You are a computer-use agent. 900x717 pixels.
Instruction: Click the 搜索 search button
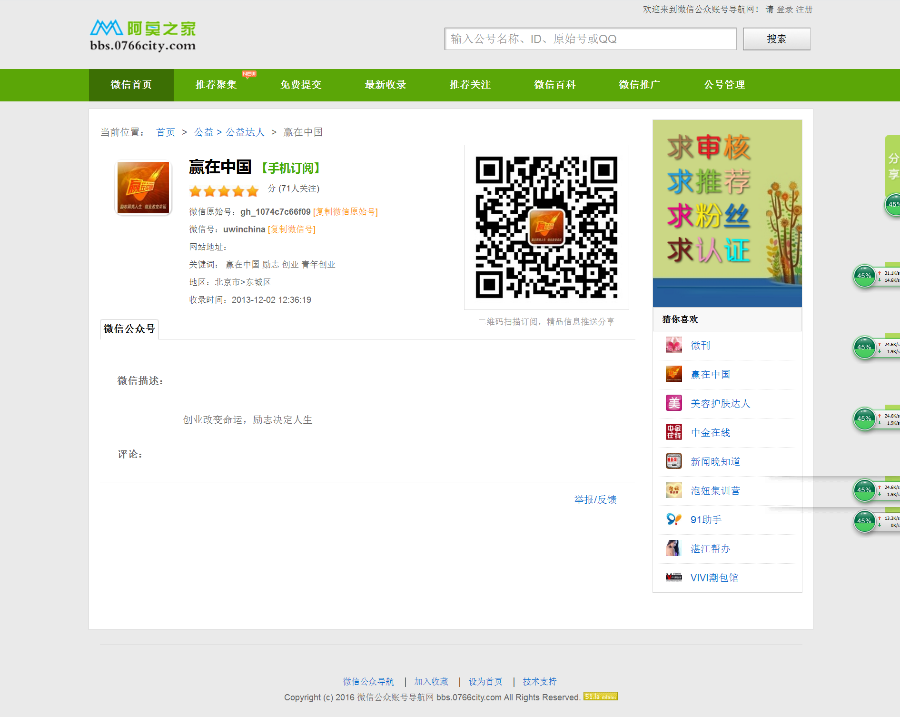[777, 39]
